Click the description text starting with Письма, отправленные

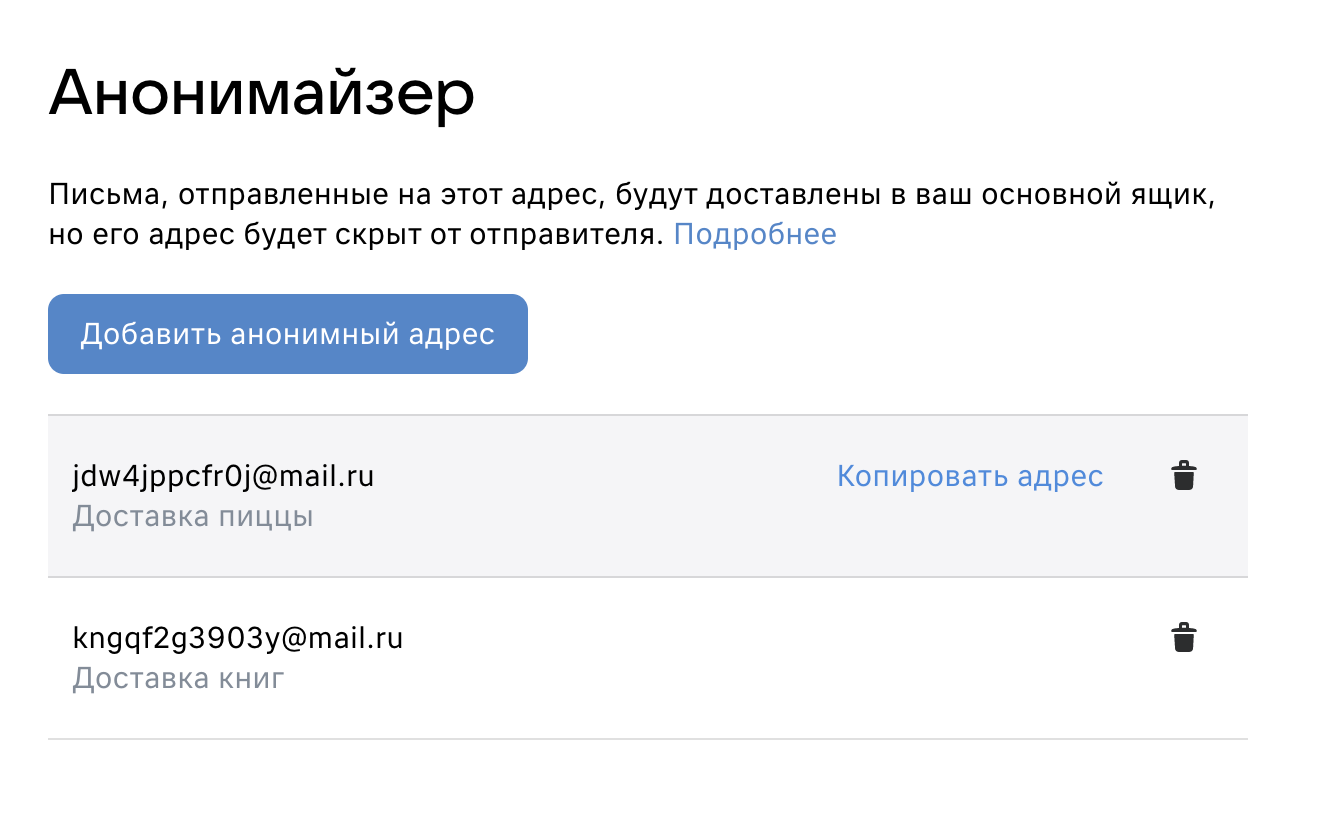click(631, 214)
